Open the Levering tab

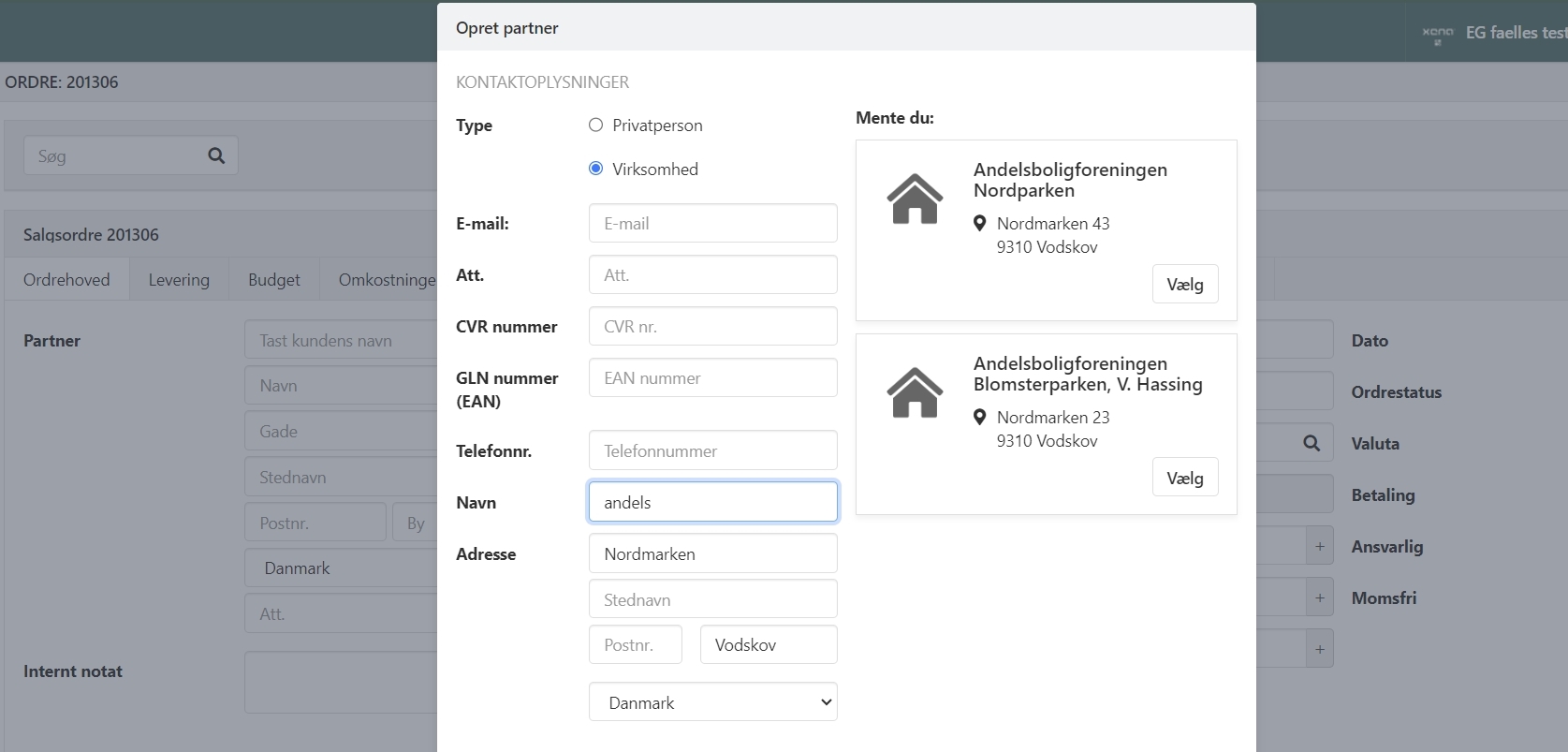[179, 280]
